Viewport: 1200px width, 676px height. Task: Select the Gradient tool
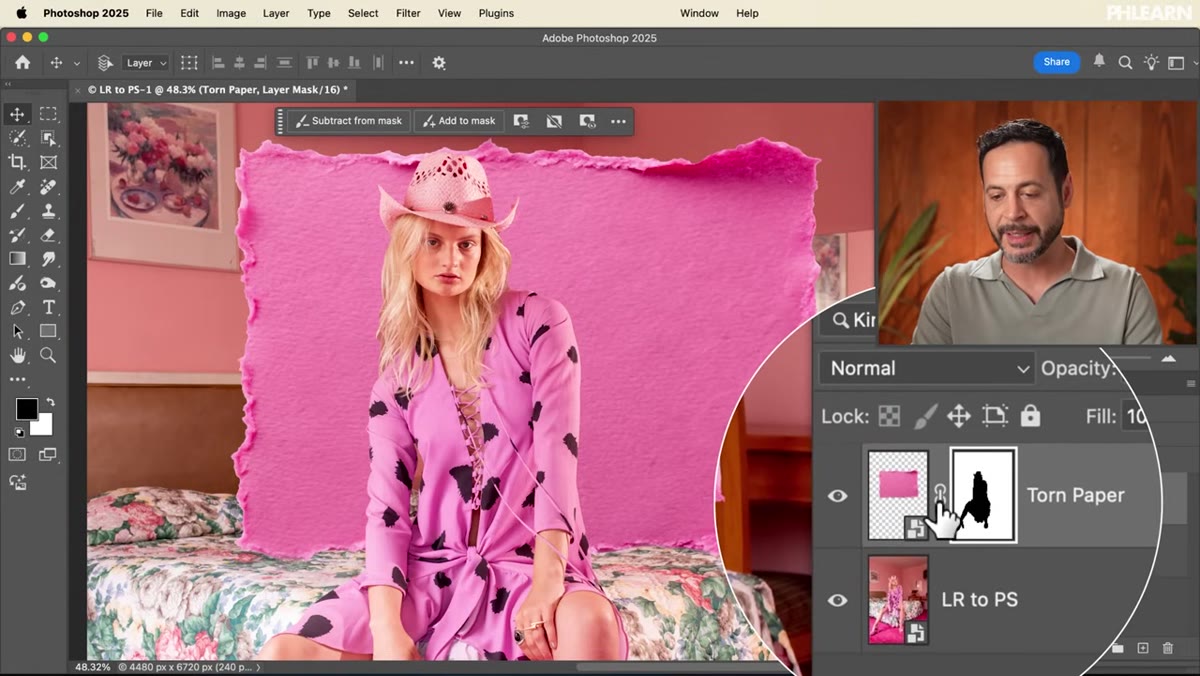point(17,259)
